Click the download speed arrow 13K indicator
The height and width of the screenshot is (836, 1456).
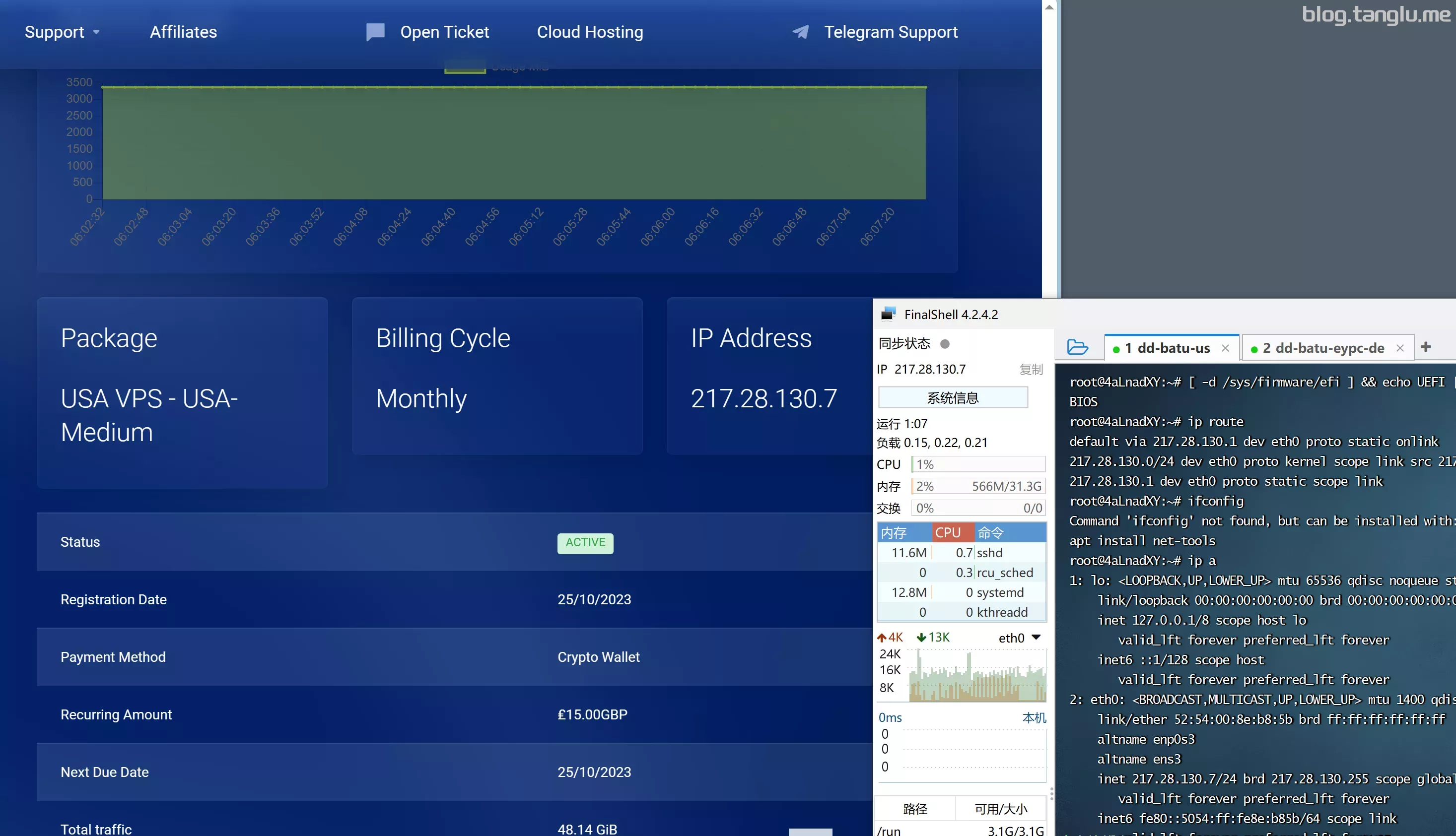933,638
